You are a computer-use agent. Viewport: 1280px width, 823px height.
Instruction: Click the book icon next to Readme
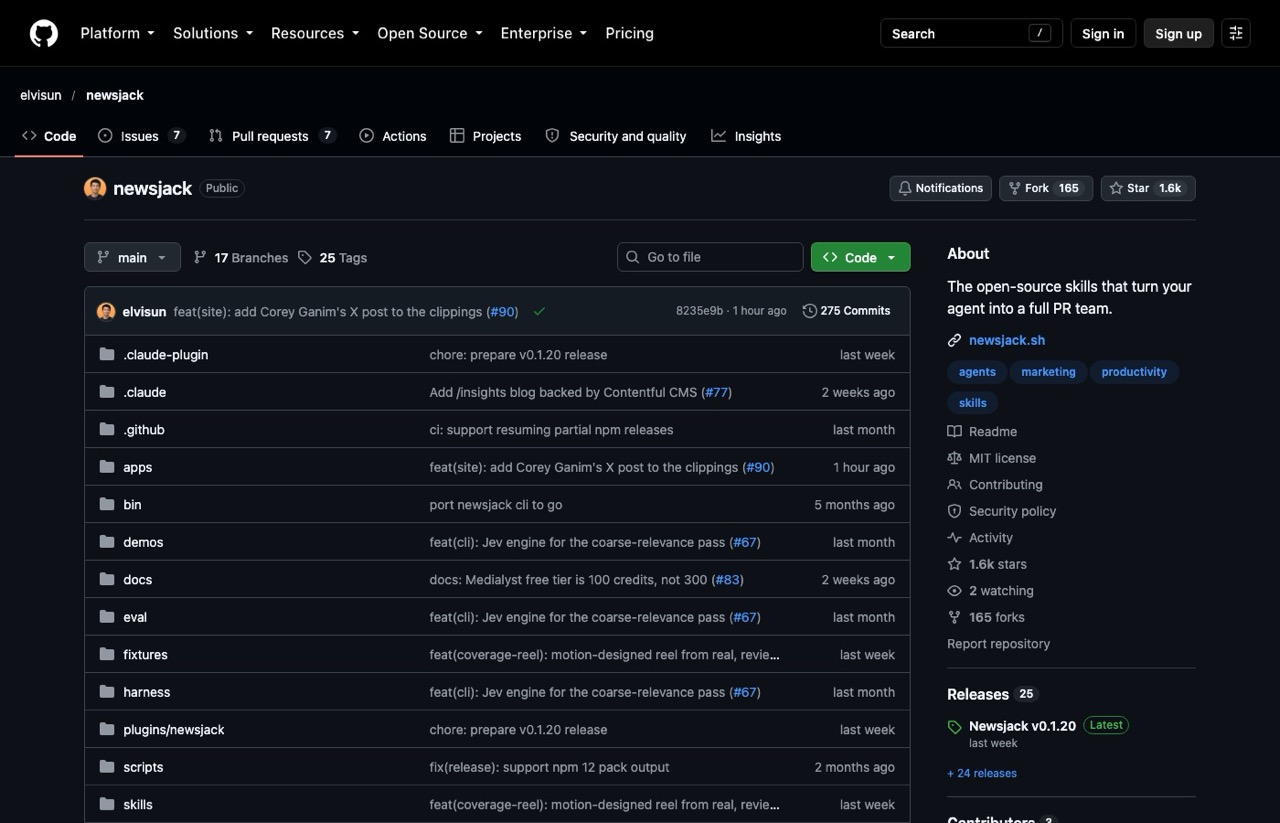tap(954, 431)
